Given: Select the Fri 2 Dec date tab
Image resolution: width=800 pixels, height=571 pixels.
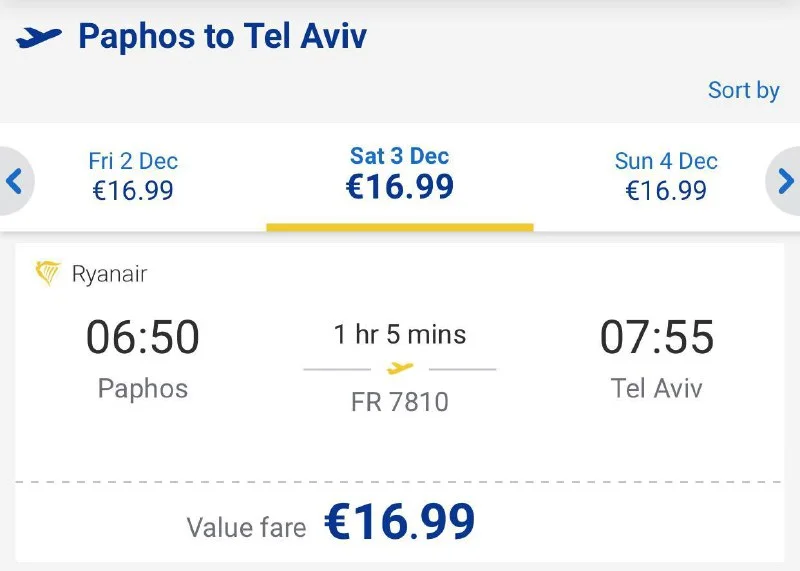Looking at the screenshot, I should 133,175.
